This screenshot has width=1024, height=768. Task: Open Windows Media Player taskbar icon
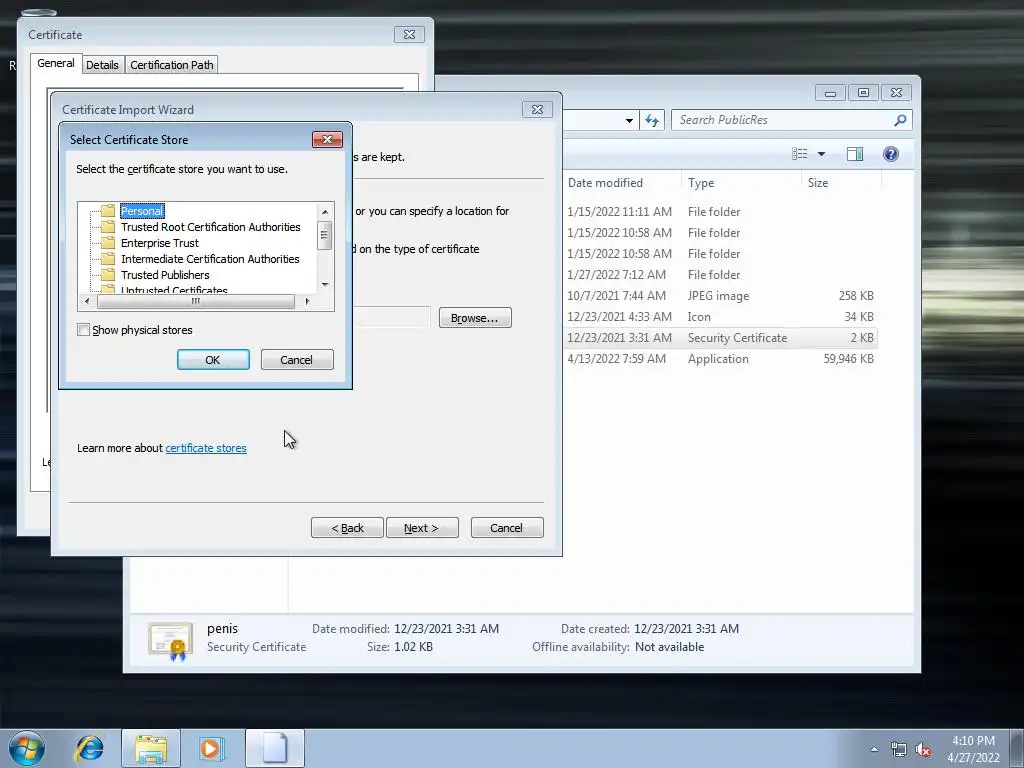coord(211,748)
